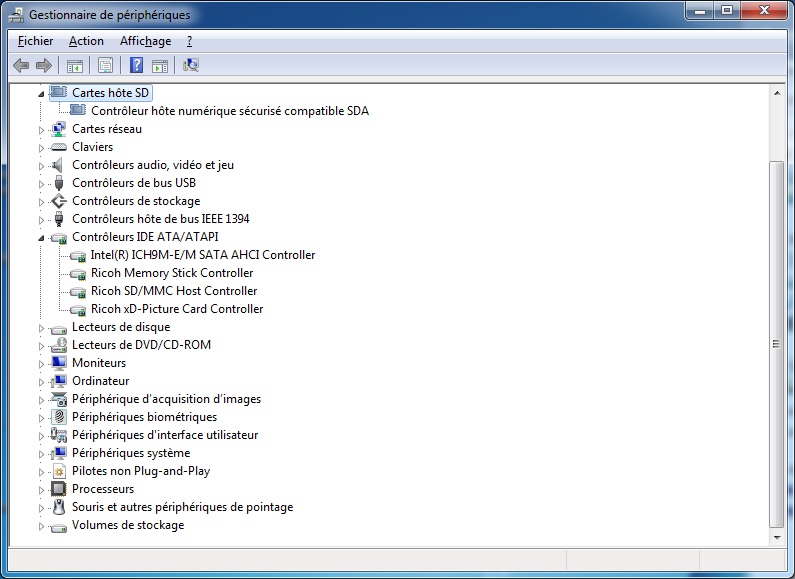Collapse the Cartes hôte SD node
This screenshot has height=579, width=795.
[42, 93]
